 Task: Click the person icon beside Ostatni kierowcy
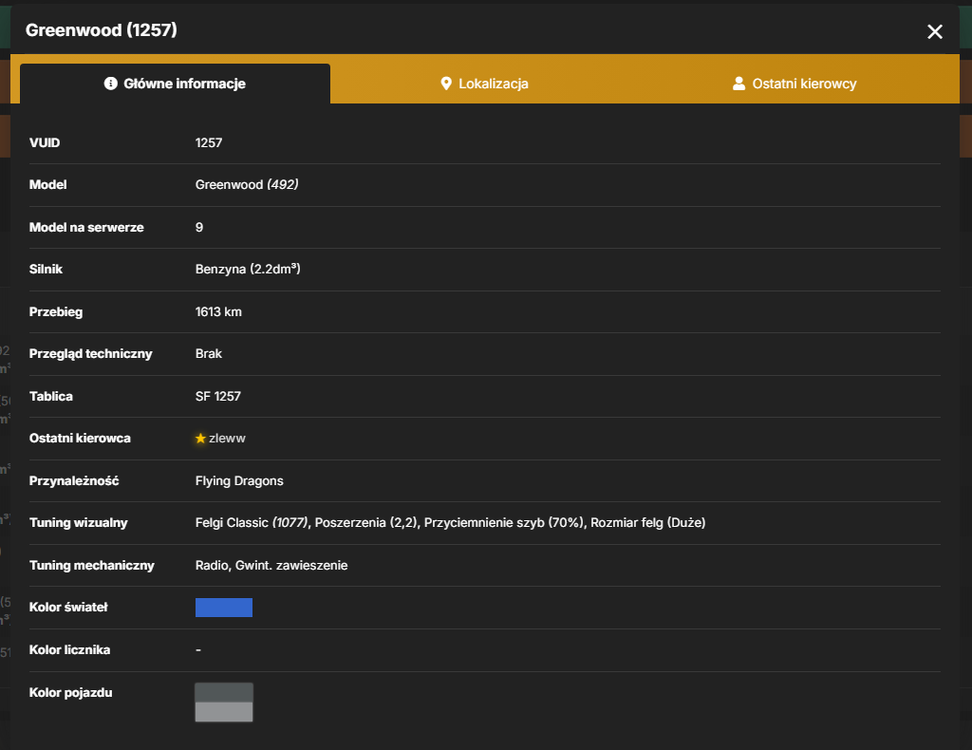click(738, 83)
